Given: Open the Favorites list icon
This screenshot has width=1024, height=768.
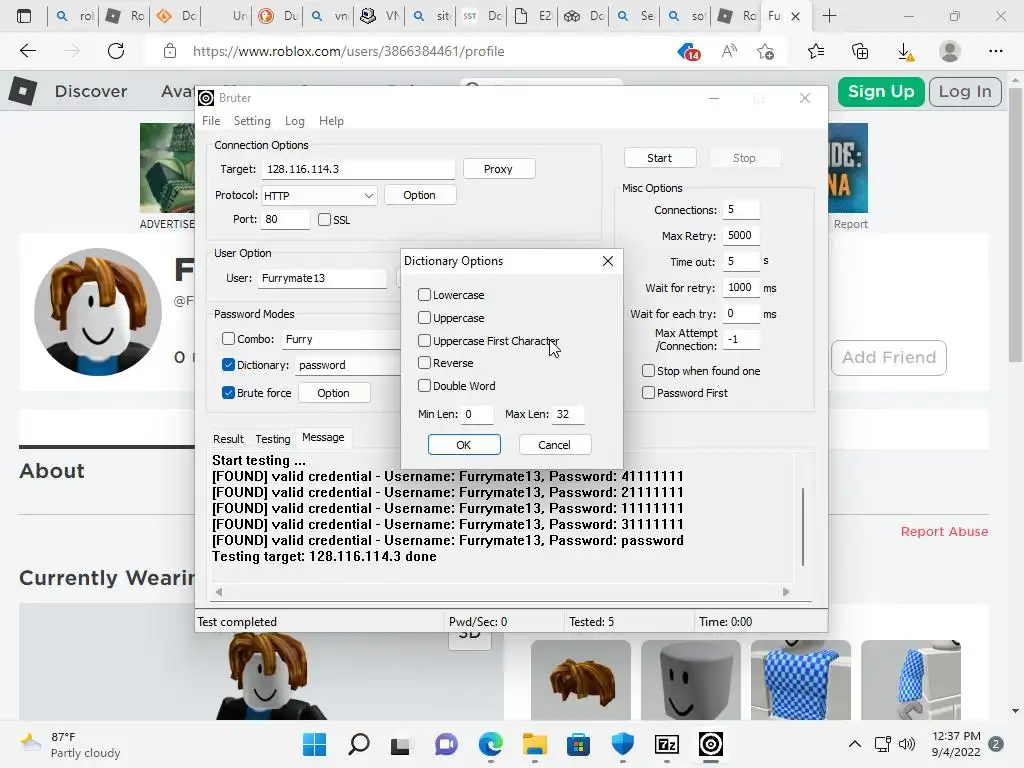Looking at the screenshot, I should (x=816, y=51).
